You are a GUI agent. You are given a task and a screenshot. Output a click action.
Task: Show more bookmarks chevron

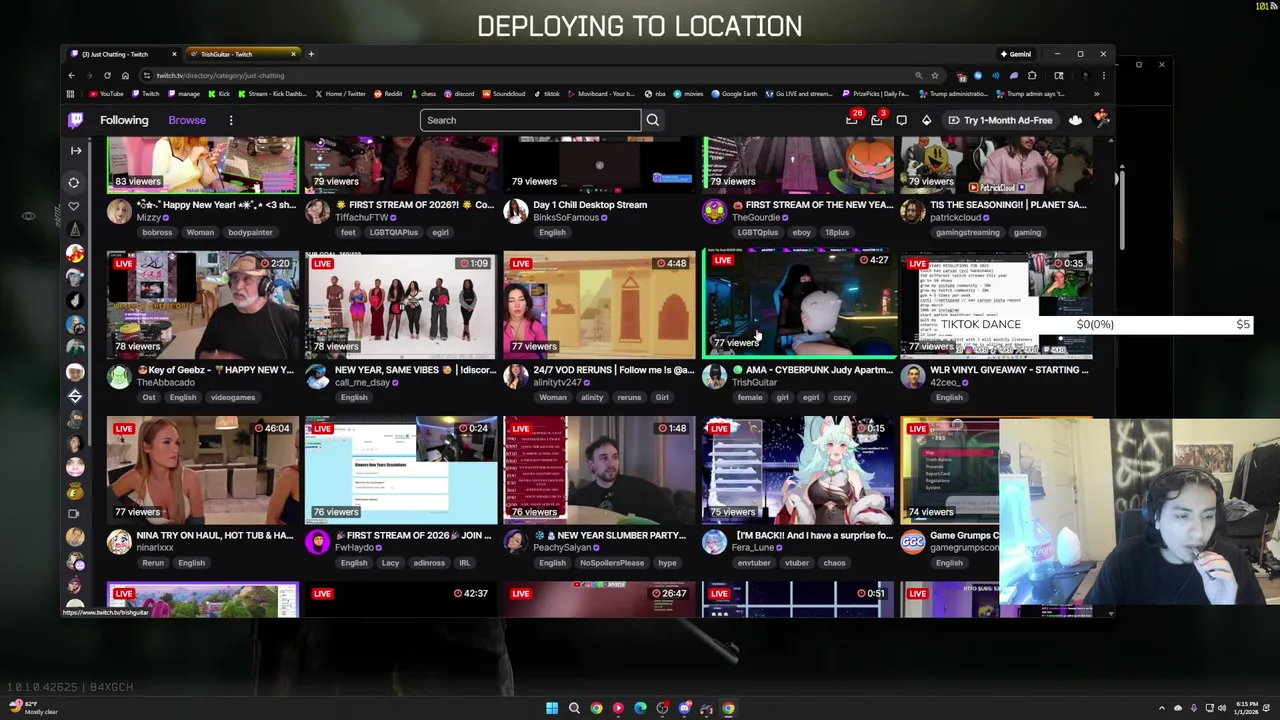1096,94
